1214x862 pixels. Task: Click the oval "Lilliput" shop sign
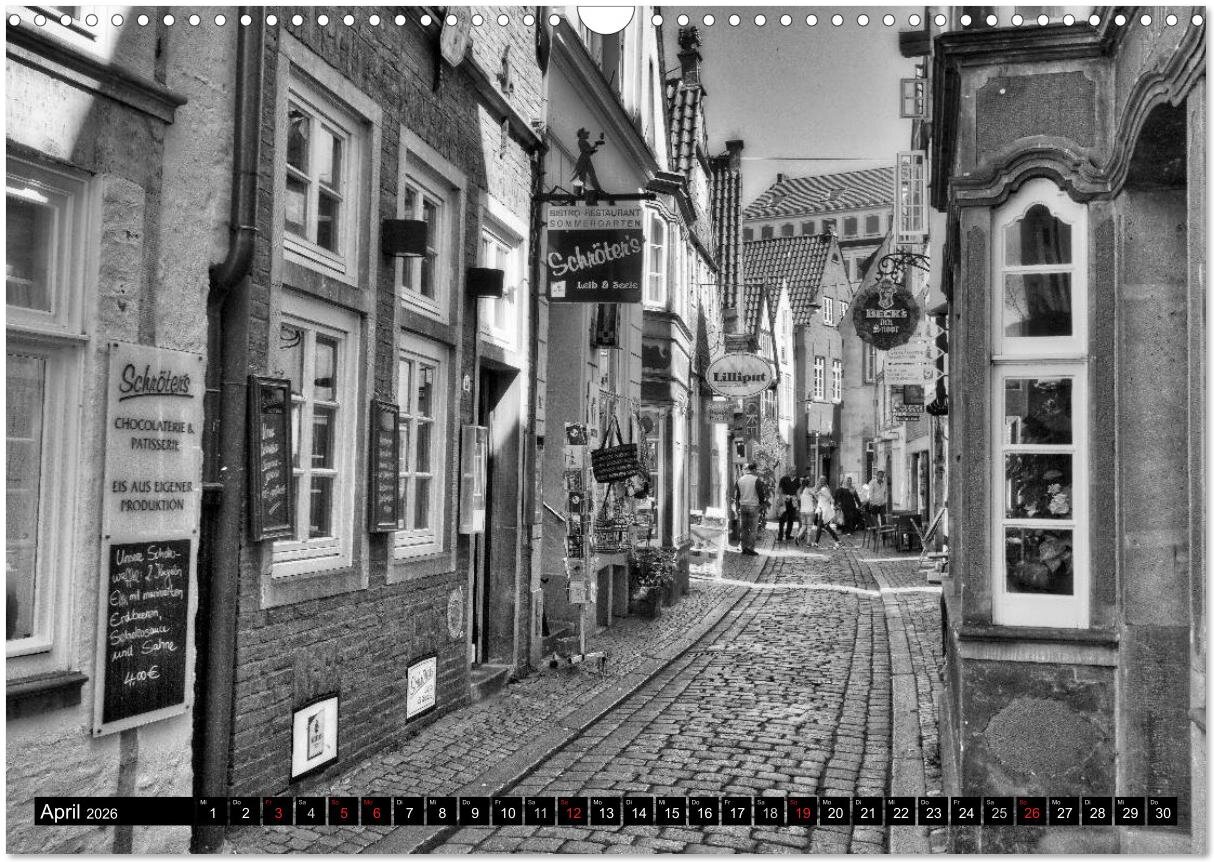pos(740,374)
